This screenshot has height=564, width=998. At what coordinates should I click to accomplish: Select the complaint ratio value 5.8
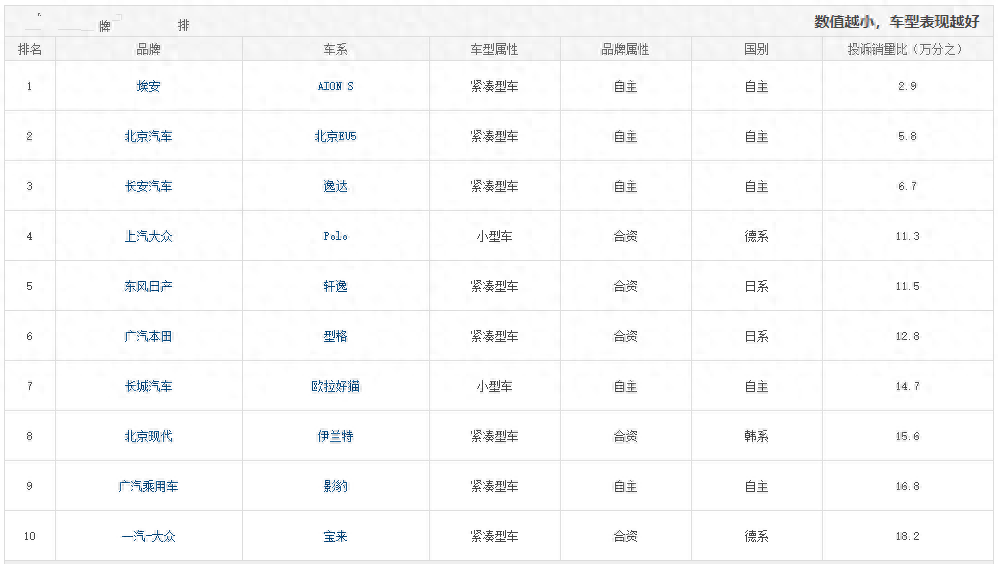click(x=908, y=136)
